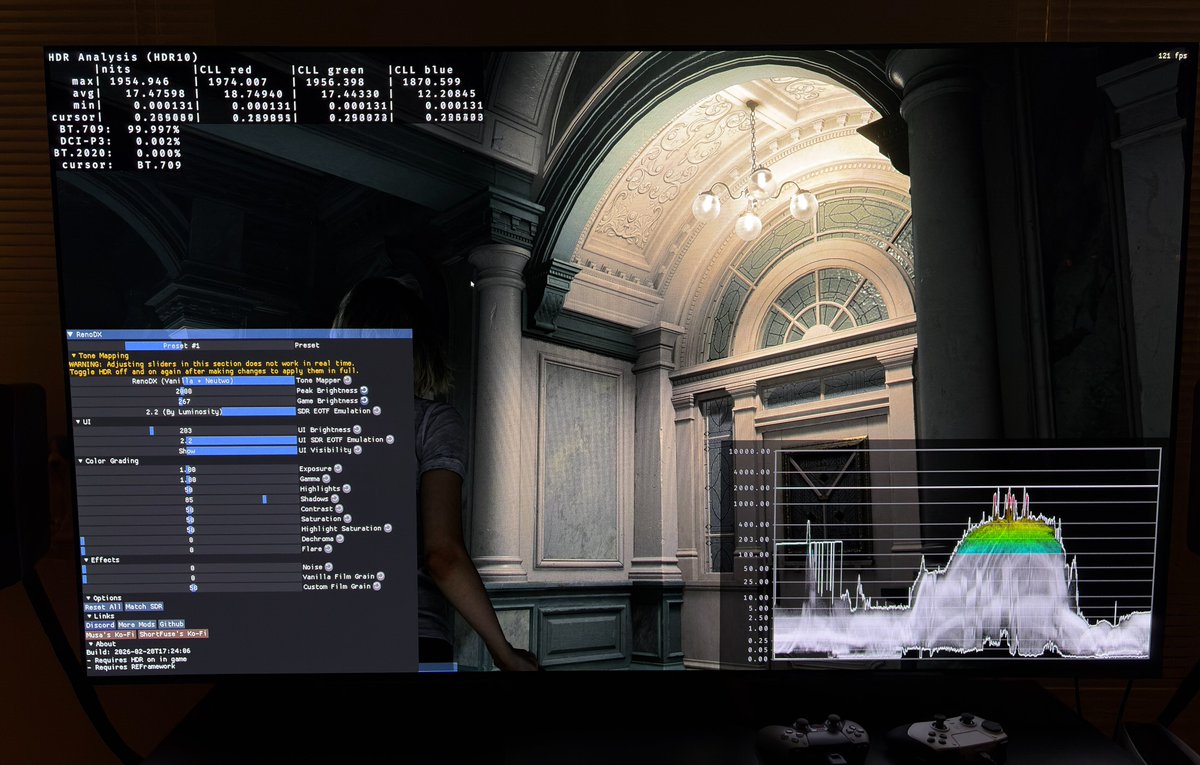Click the Reset All button
Screen dimensions: 1200x765
click(102, 607)
